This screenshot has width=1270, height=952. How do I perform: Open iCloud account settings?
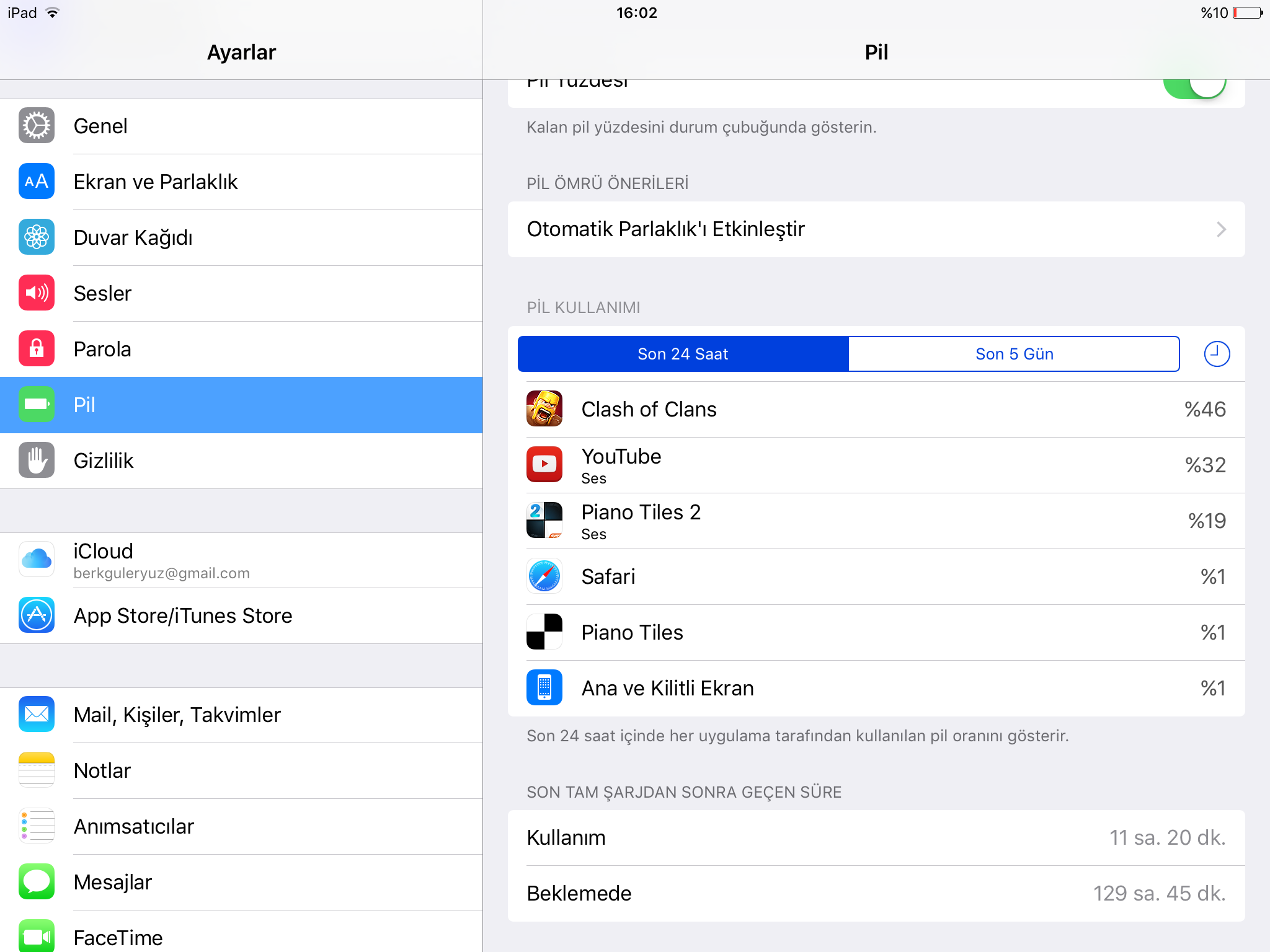tap(241, 560)
